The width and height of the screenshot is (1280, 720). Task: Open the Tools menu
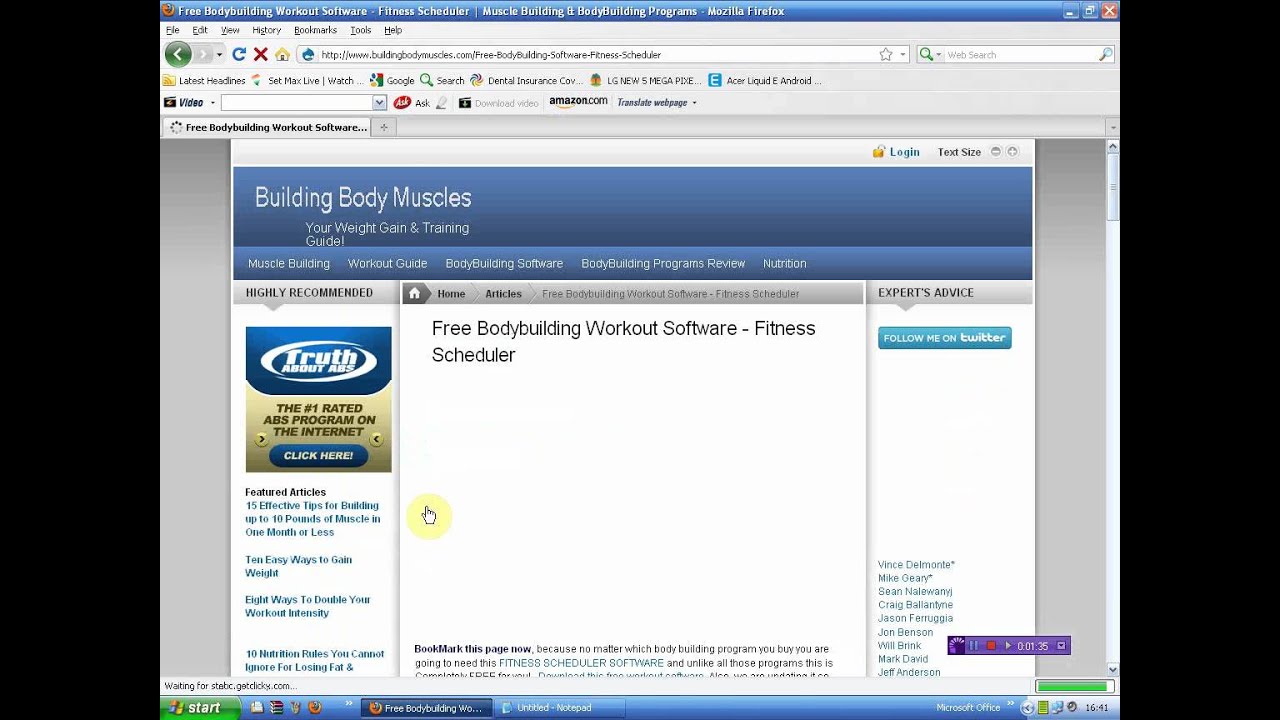(360, 30)
